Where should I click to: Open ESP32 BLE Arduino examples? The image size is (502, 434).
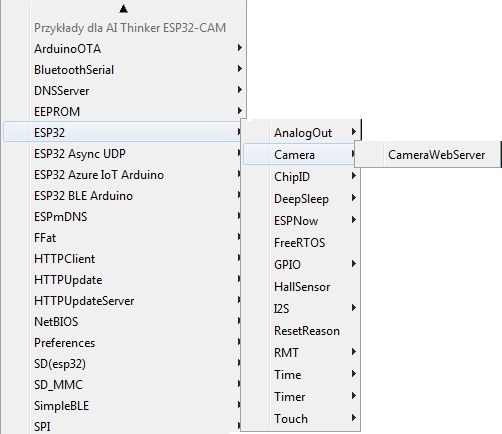(122, 196)
